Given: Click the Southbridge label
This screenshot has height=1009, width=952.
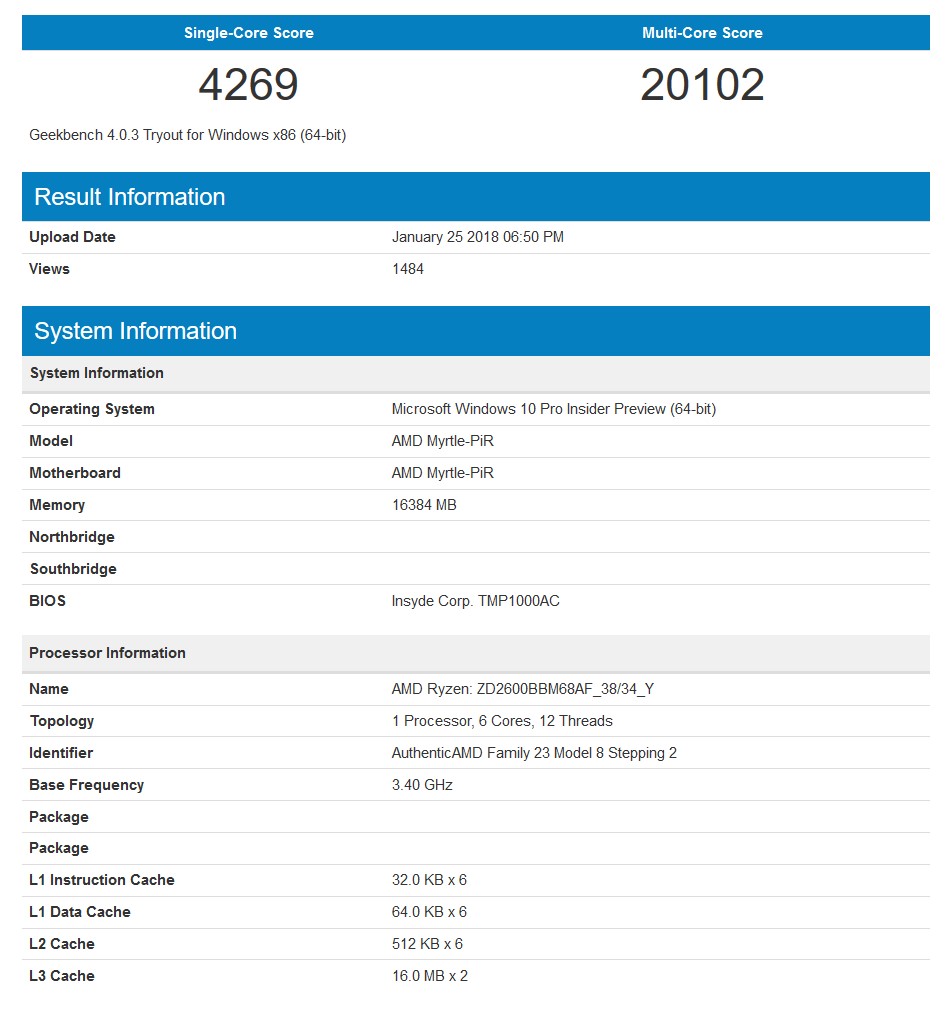Looking at the screenshot, I should point(73,569).
